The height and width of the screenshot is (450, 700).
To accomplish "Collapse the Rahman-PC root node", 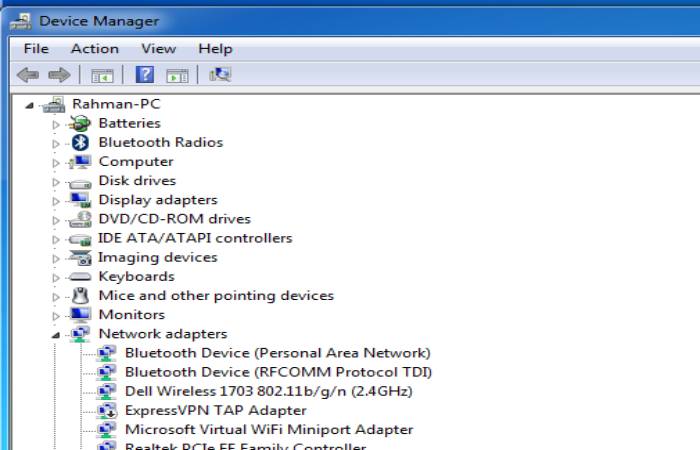I will [x=29, y=105].
